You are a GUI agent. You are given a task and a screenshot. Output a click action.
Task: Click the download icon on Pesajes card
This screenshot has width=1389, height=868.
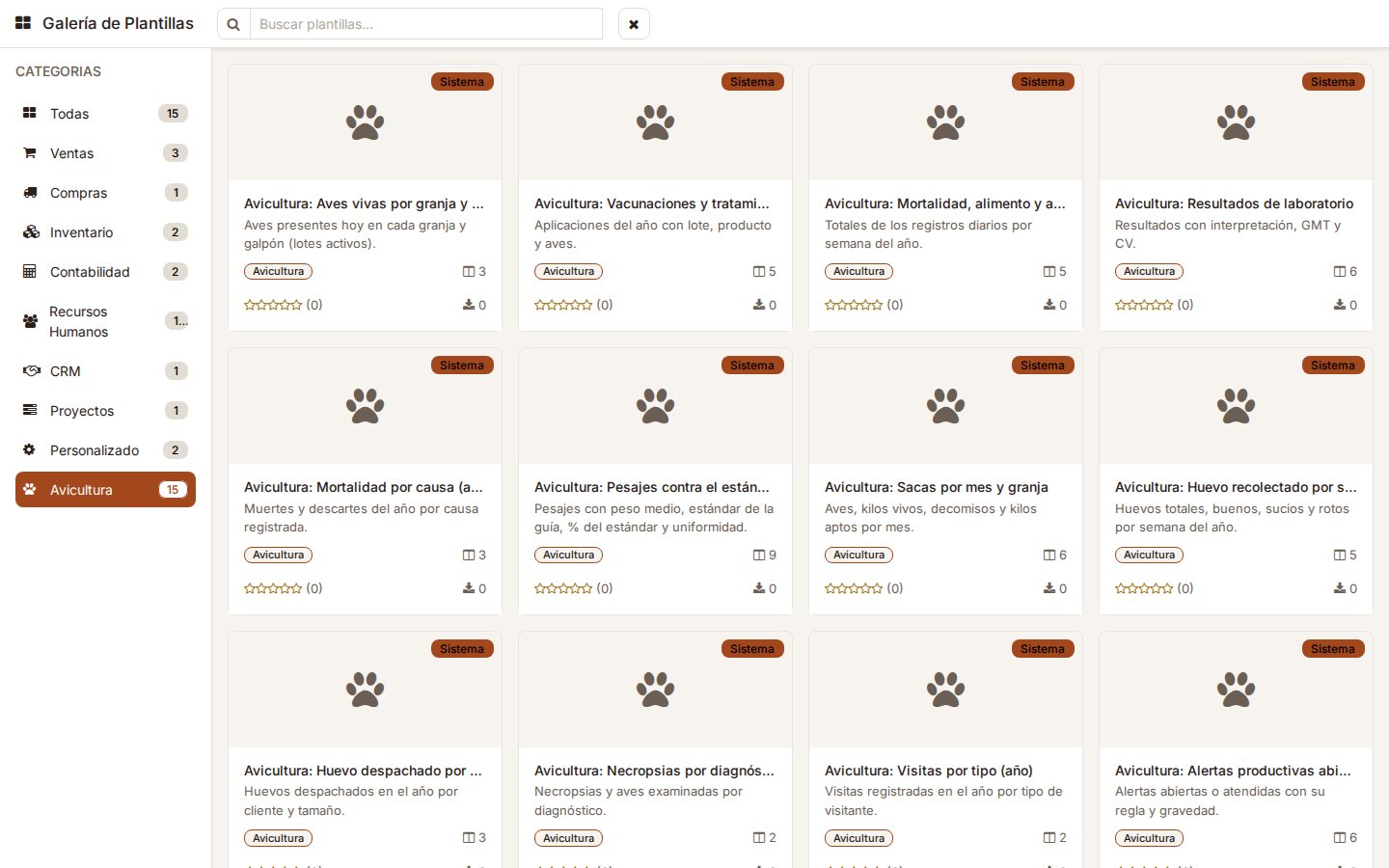pyautogui.click(x=759, y=588)
